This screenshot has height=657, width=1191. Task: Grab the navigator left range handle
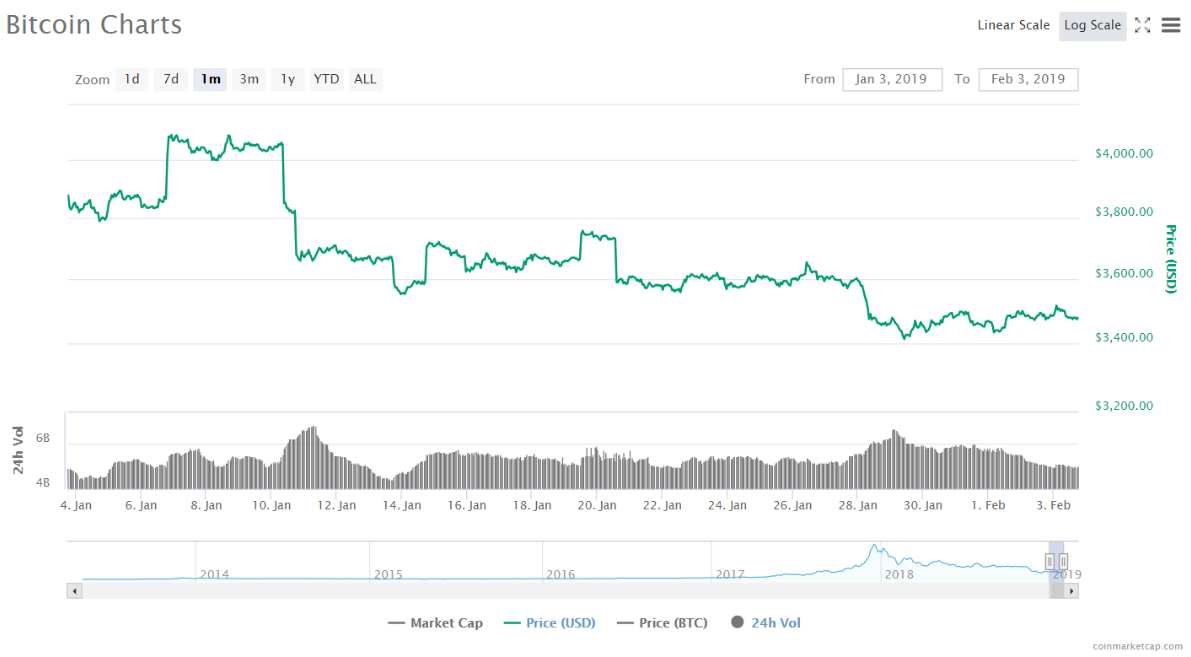(x=1050, y=561)
